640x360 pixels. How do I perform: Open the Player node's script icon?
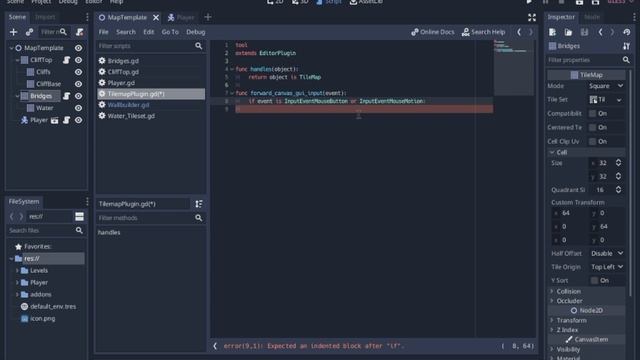point(66,120)
